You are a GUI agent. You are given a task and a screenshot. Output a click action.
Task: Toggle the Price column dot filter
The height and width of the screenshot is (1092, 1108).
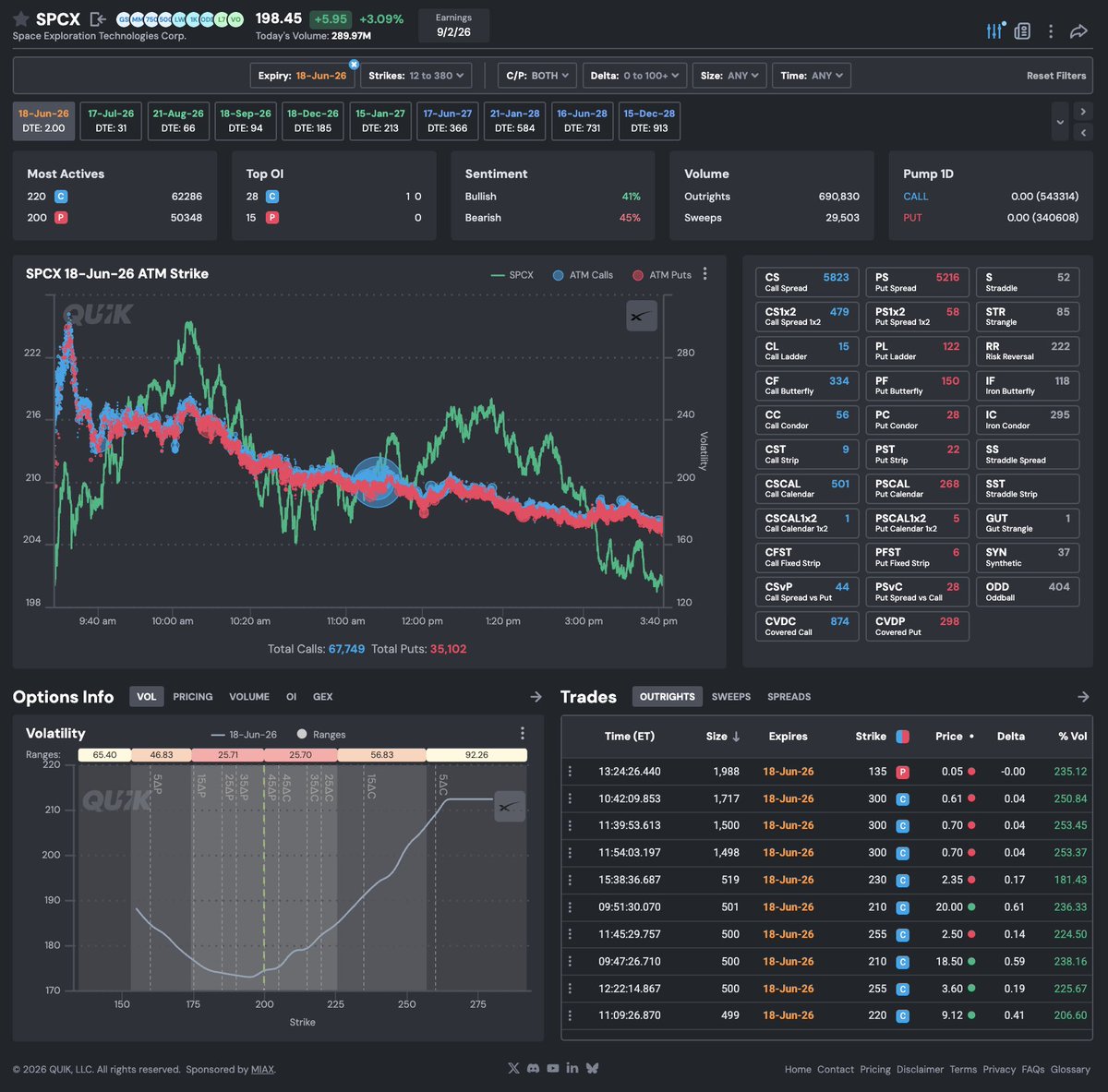pos(971,737)
